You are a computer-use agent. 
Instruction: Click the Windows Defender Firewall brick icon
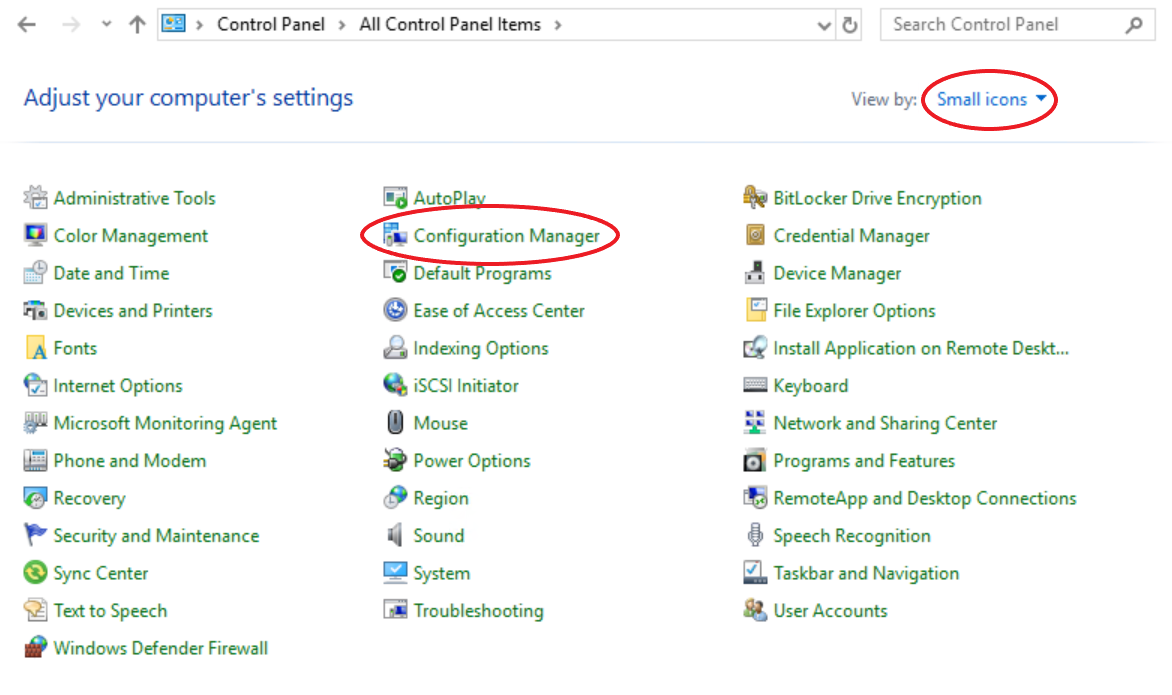click(x=35, y=648)
